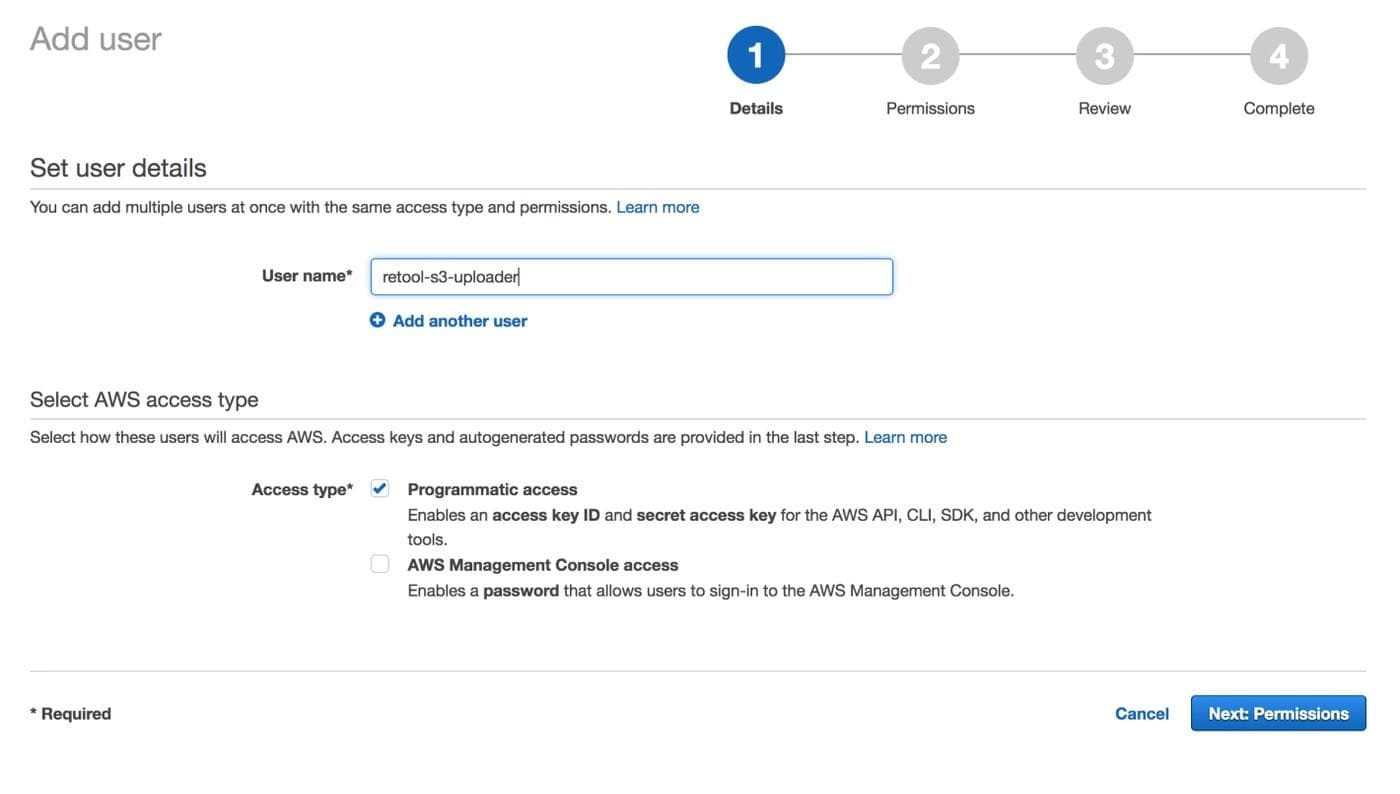Uncheck the Programmatic access checkbox
Image resolution: width=1400 pixels, height=794 pixels.
380,488
